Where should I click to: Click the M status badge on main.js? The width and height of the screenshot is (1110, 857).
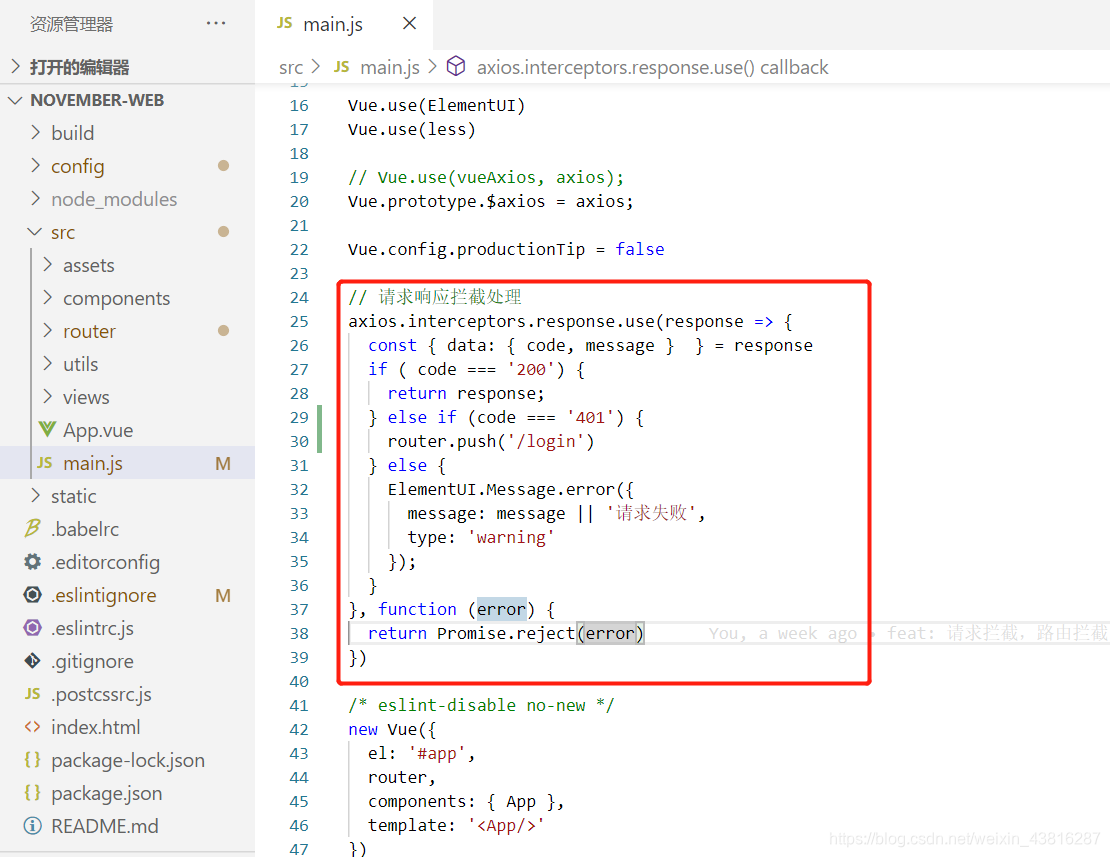[223, 464]
